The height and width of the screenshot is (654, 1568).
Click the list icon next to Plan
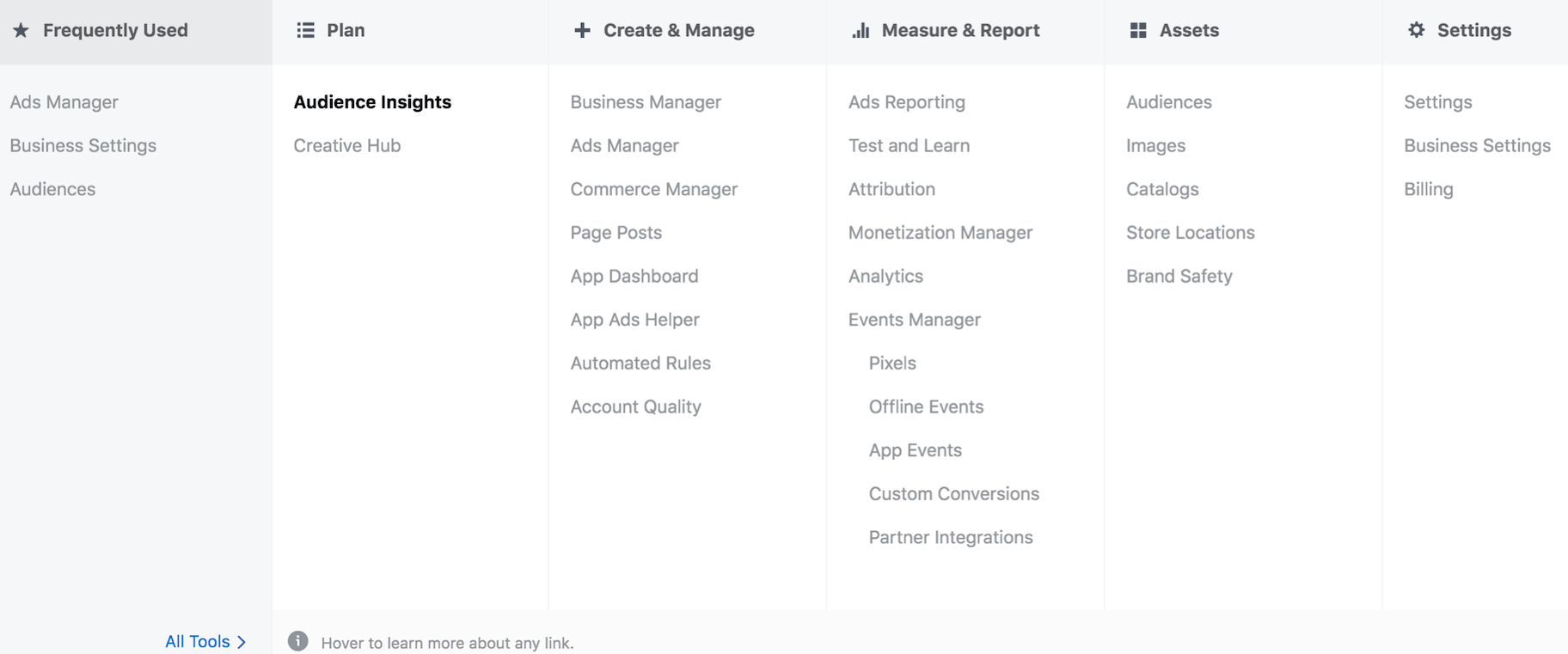(x=305, y=31)
